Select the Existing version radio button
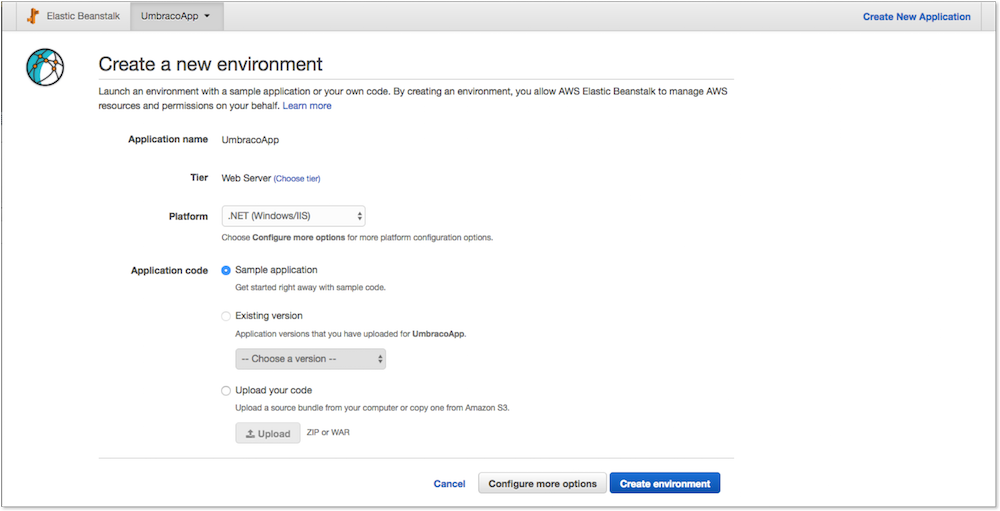The image size is (1000, 511). tap(226, 316)
